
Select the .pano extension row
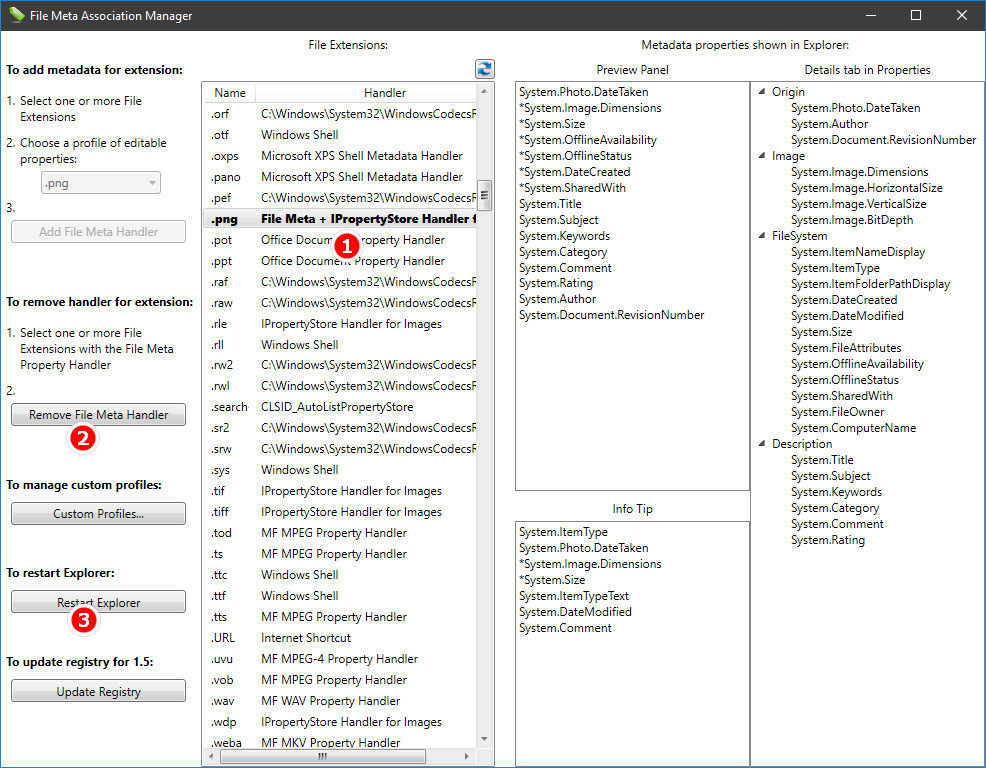[x=340, y=177]
